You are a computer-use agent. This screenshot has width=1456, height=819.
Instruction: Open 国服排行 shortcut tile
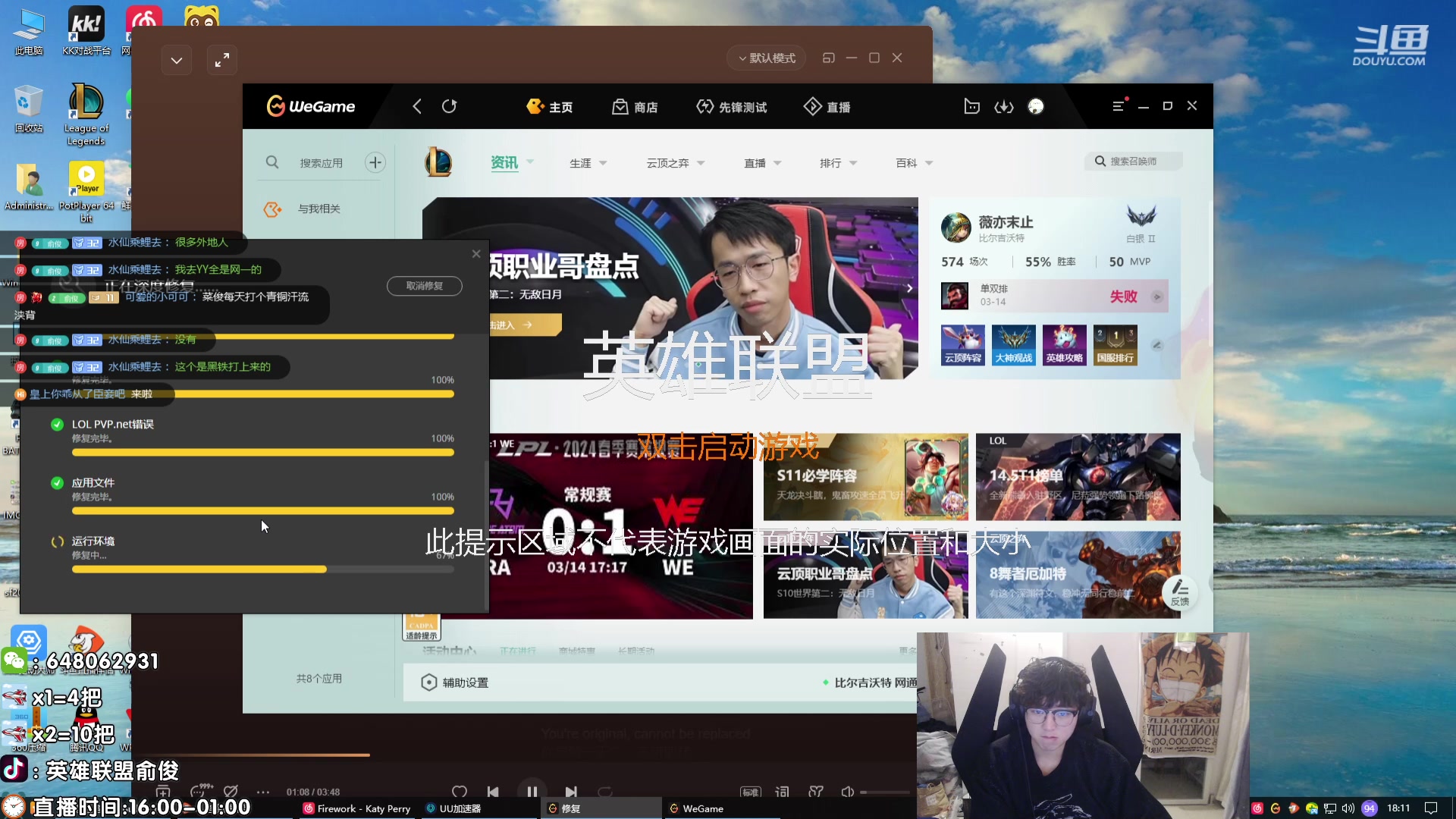[x=1116, y=345]
